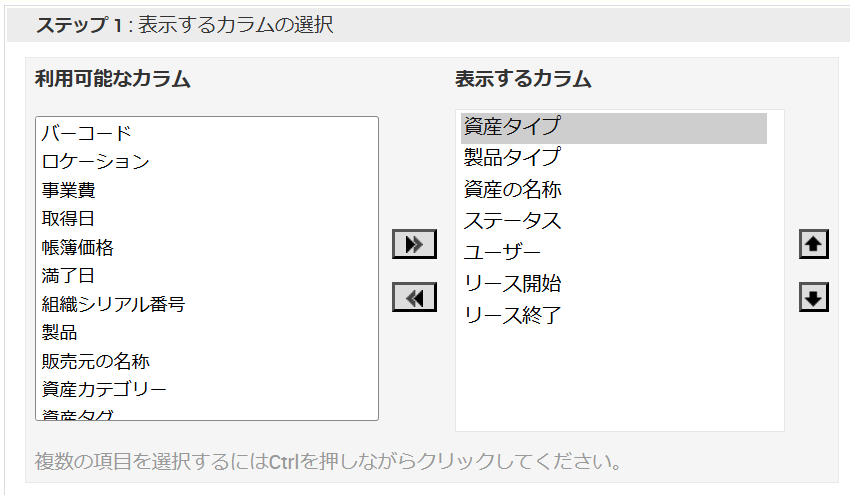Pick 販売元の名称 from available columns

[x=96, y=361]
